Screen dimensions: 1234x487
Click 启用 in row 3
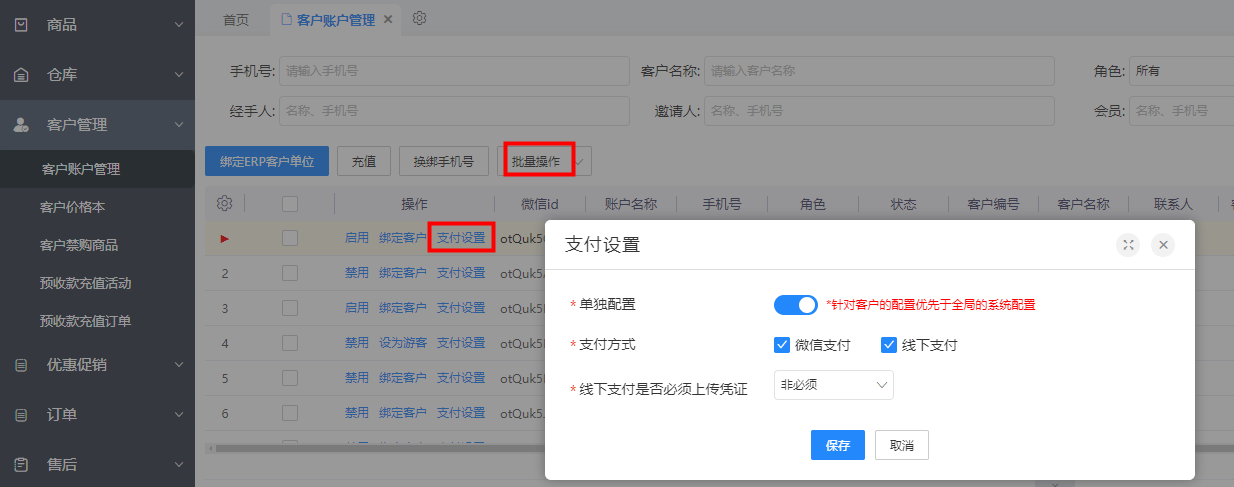point(357,308)
